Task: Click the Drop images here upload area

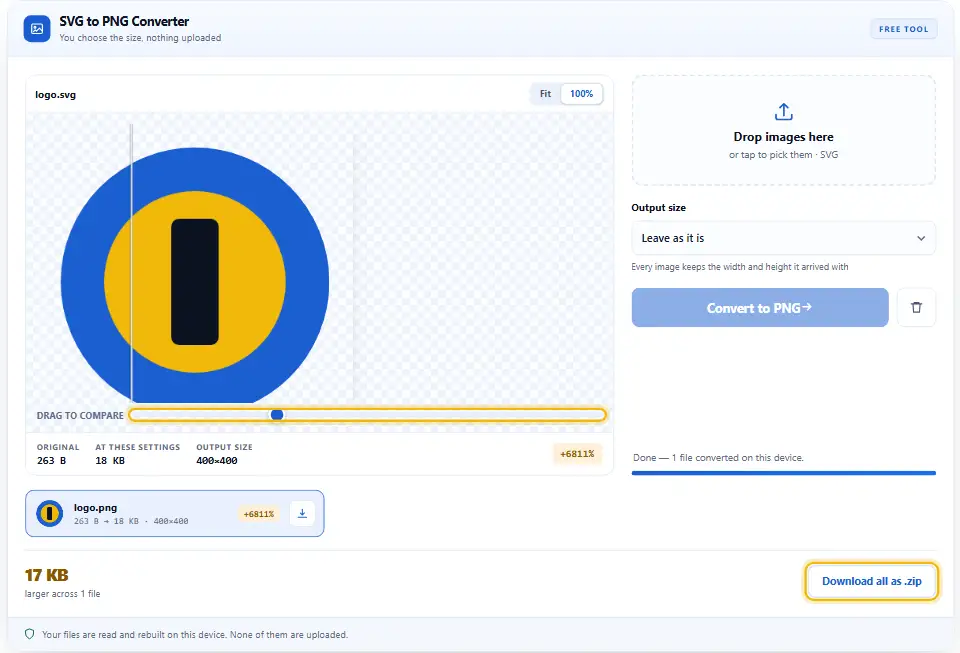Action: (x=783, y=130)
